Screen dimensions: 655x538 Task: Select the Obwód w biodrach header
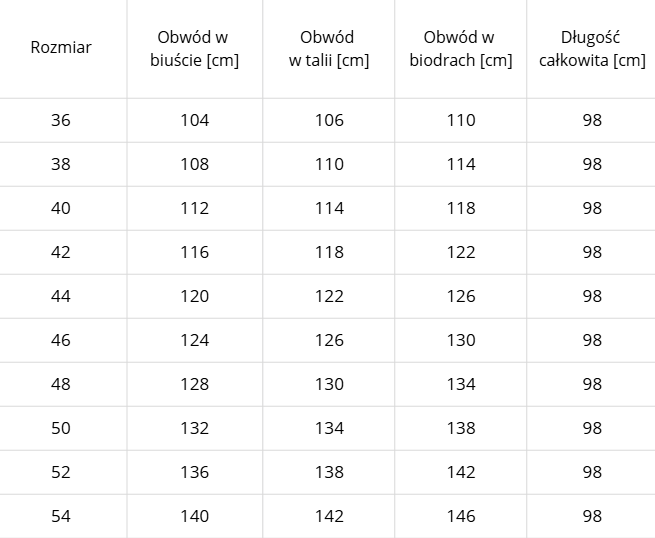460,48
